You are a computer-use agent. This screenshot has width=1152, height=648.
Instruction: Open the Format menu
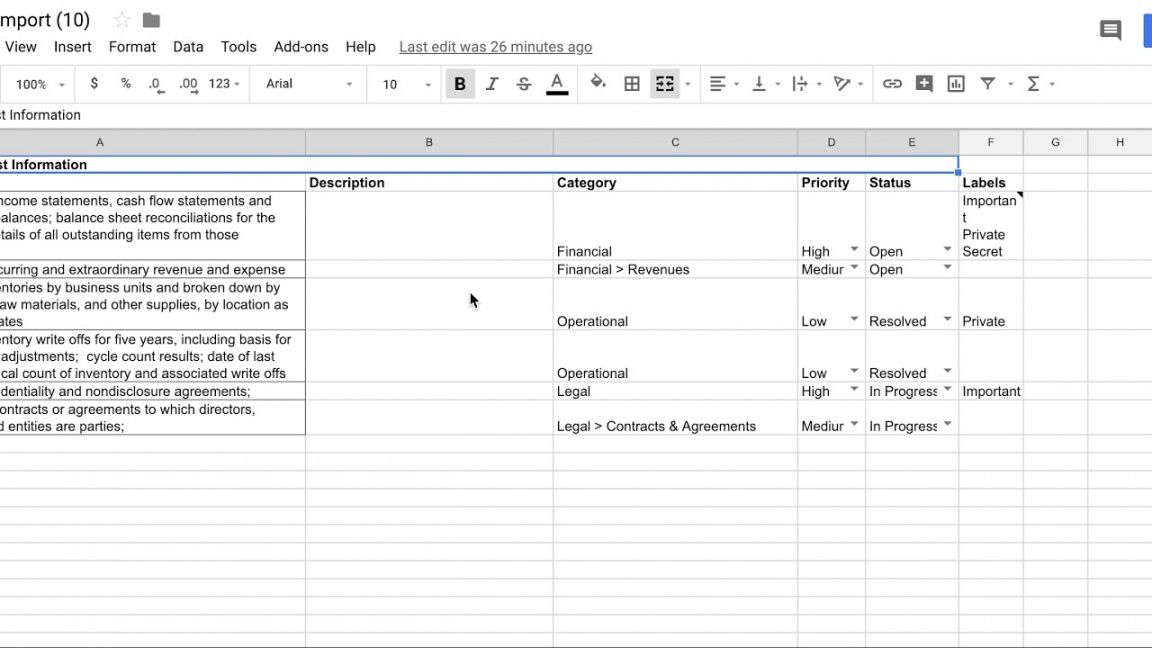tap(132, 47)
